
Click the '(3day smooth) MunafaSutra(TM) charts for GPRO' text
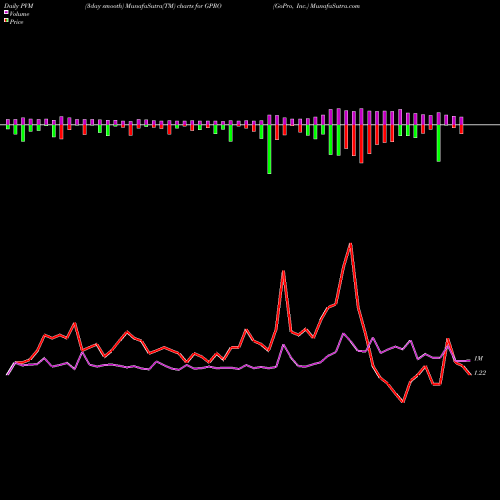pyautogui.click(x=153, y=6)
